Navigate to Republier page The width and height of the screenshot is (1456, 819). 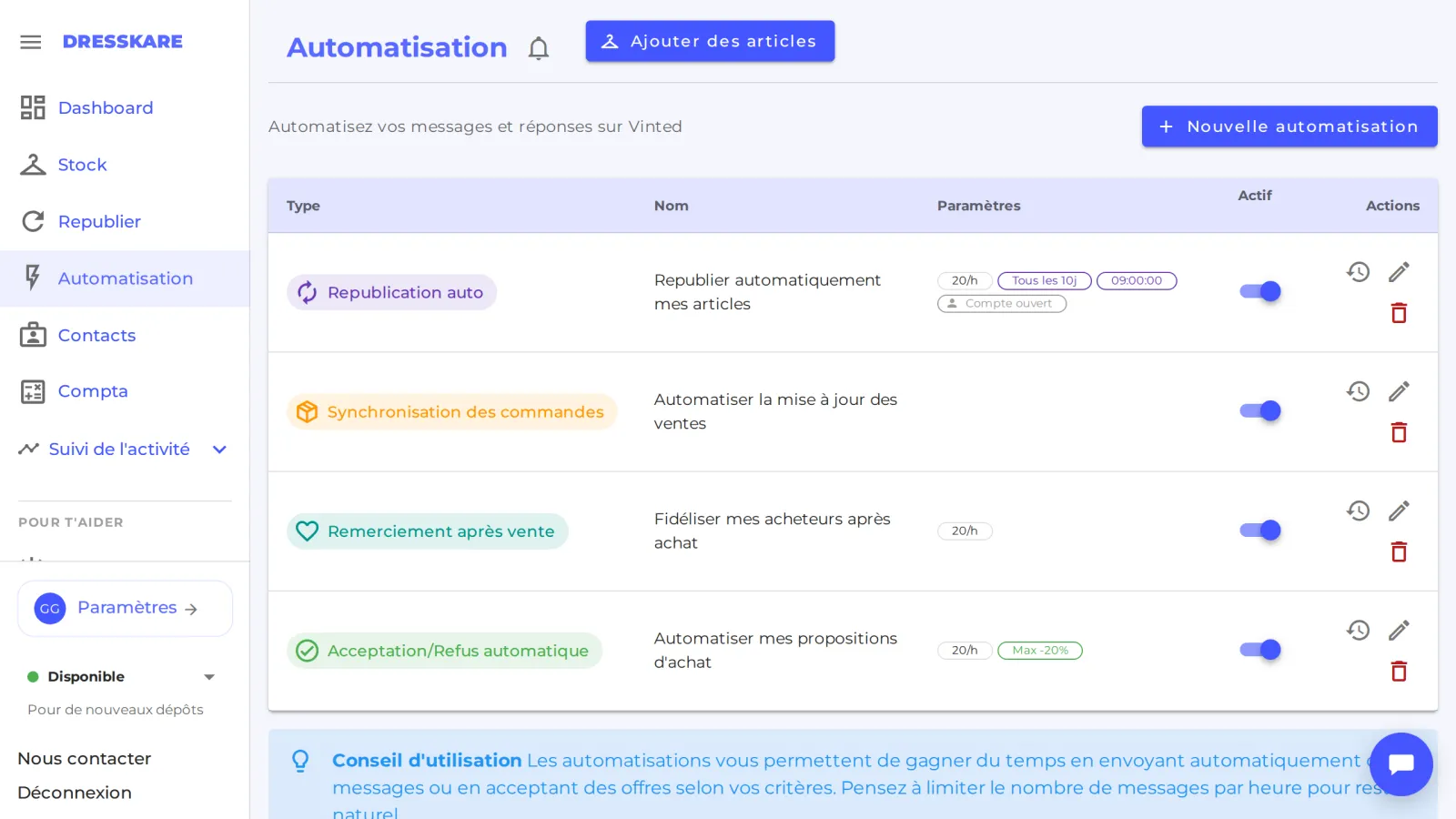pyautogui.click(x=125, y=221)
